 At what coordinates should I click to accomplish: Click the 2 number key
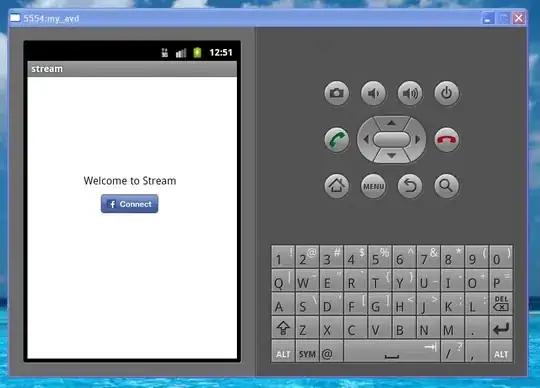[x=307, y=256]
